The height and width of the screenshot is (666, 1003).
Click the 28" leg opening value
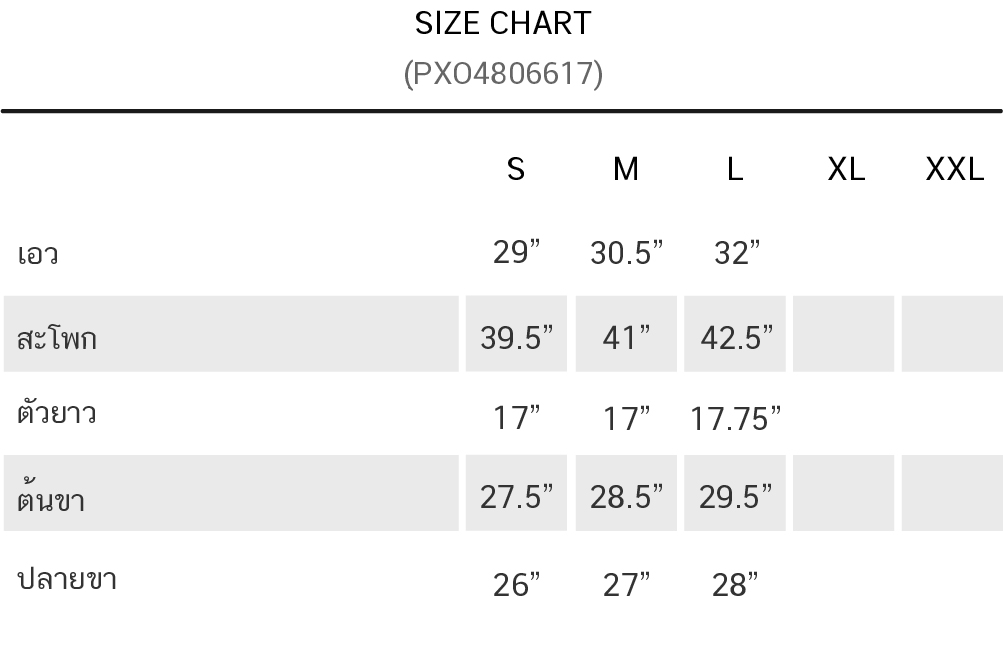click(735, 584)
